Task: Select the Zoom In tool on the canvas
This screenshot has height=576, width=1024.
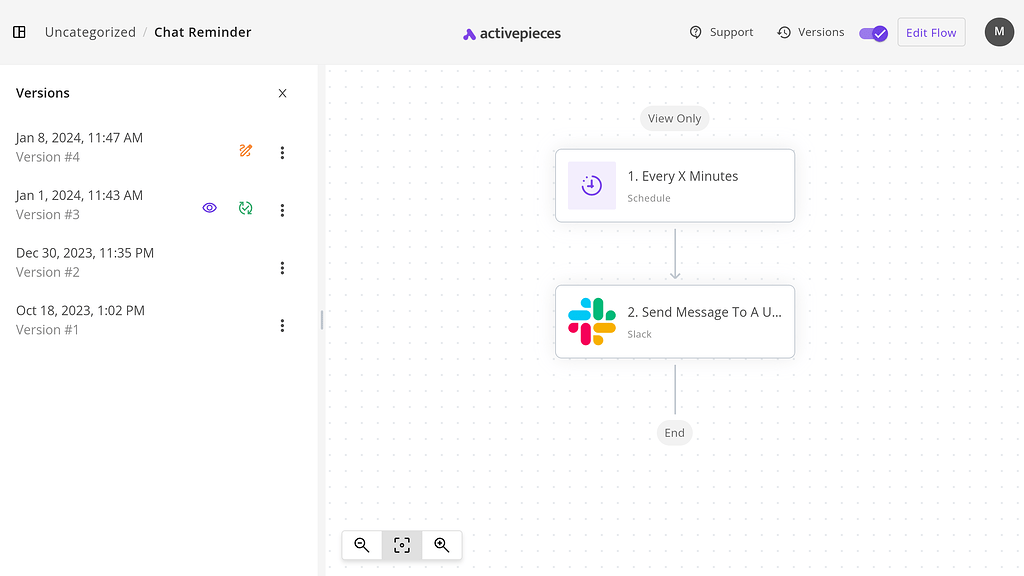Action: coord(441,545)
